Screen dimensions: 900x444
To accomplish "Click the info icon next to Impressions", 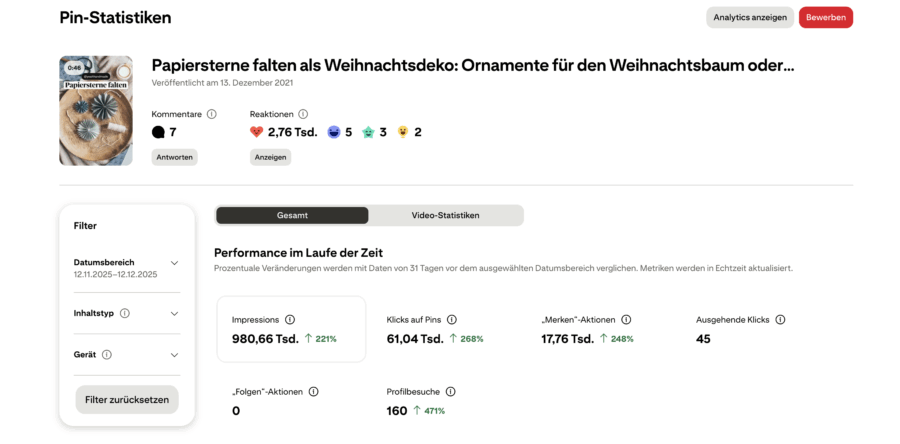I will coord(290,320).
